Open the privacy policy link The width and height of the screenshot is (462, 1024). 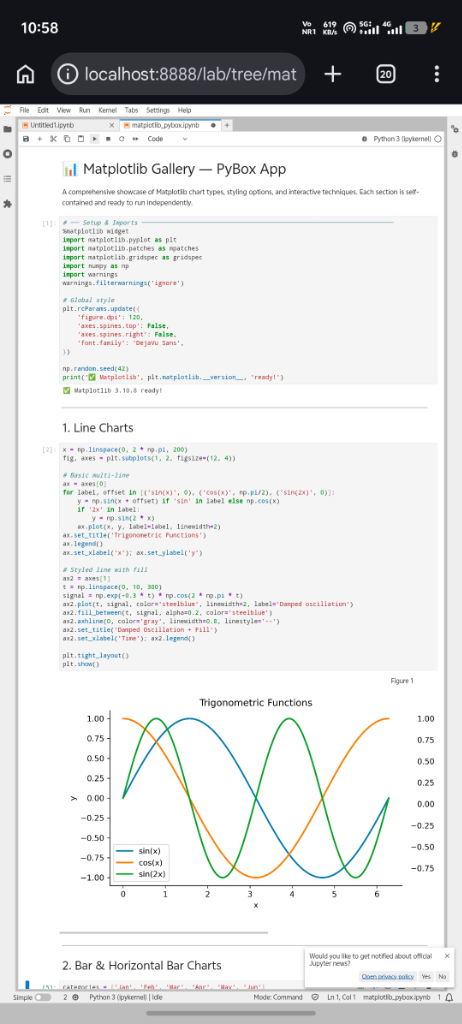click(x=388, y=976)
